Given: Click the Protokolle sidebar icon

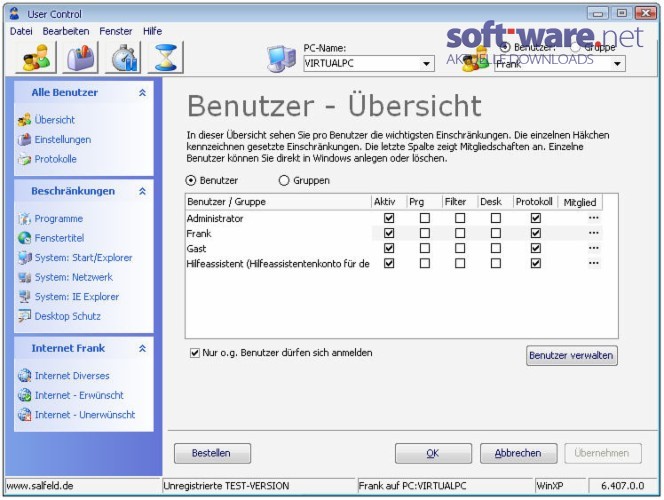Looking at the screenshot, I should pos(25,159).
